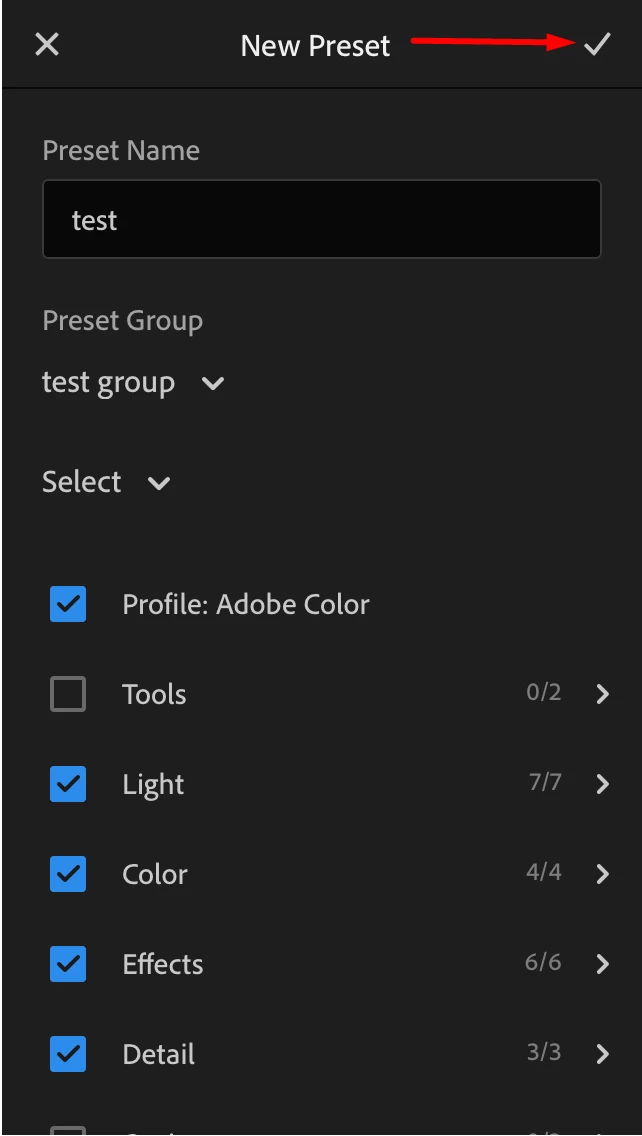Image resolution: width=642 pixels, height=1136 pixels.
Task: Expand the Effects settings chevron
Action: pos(602,964)
